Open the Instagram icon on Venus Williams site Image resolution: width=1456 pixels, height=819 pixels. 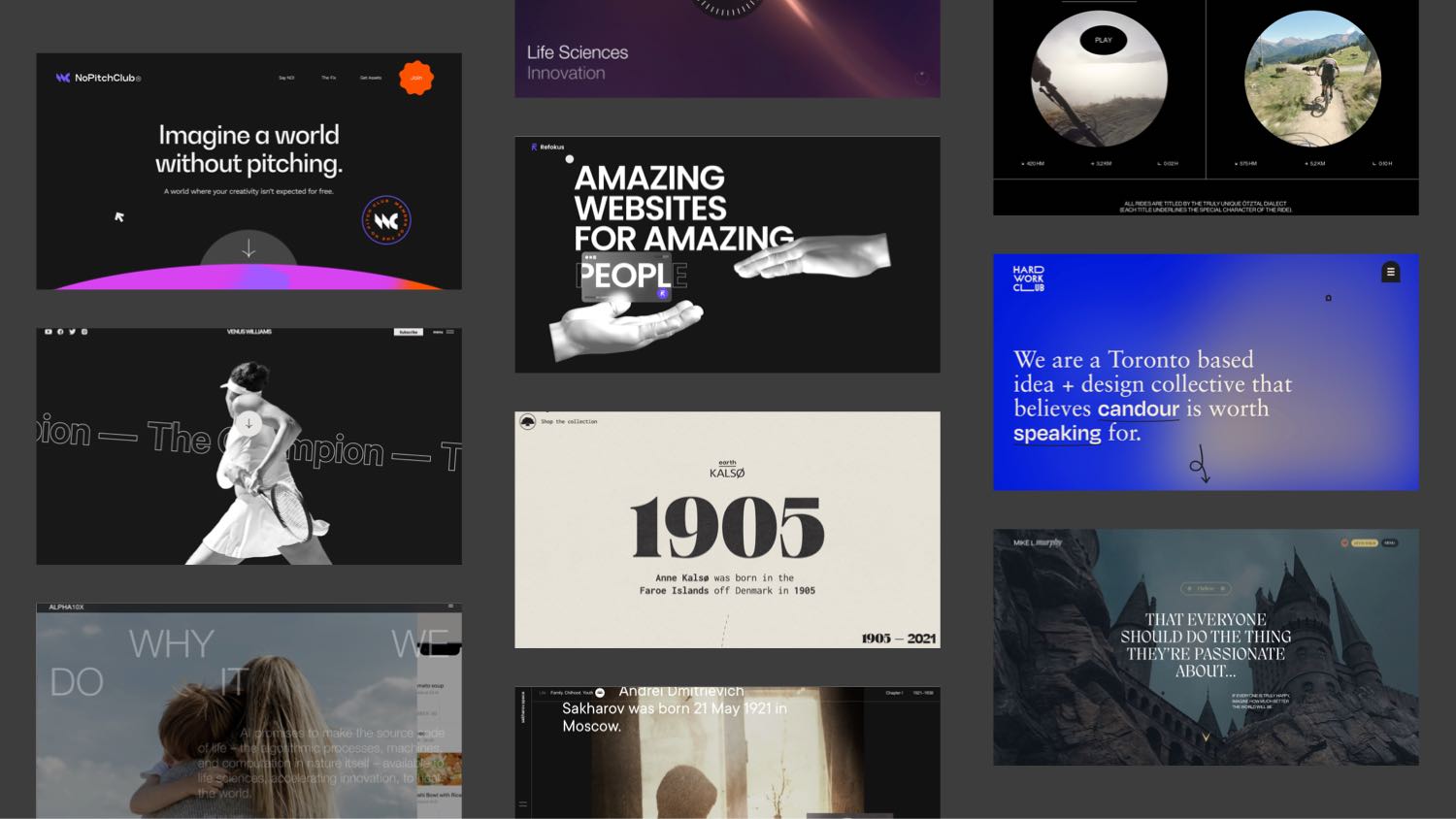pos(84,332)
